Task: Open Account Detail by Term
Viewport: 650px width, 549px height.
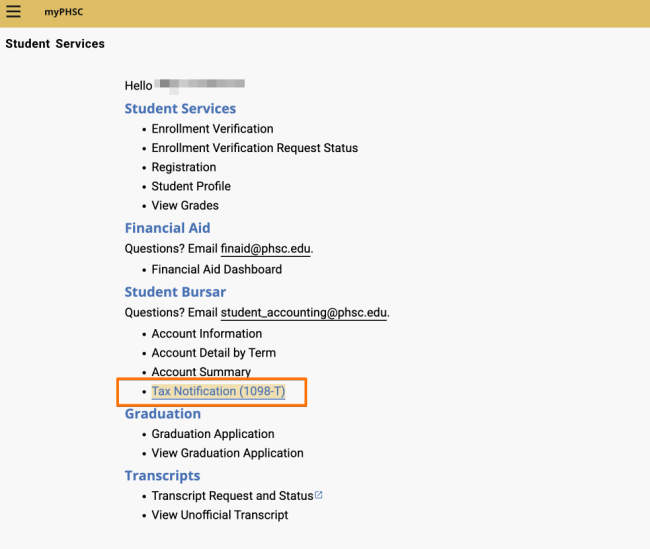Action: [213, 353]
